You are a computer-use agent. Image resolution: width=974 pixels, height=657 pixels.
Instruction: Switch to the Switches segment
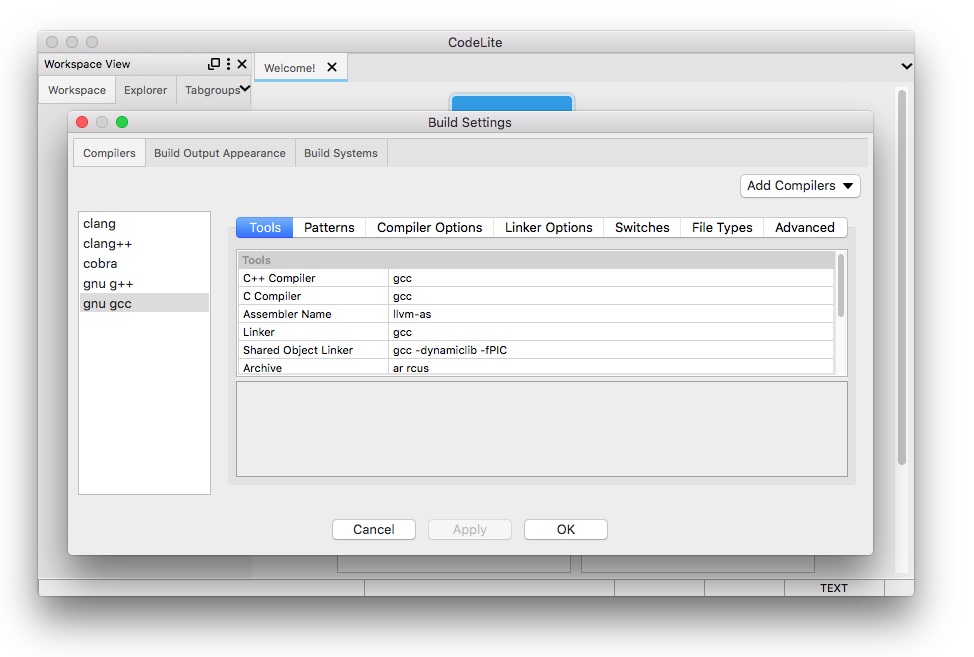click(x=642, y=227)
